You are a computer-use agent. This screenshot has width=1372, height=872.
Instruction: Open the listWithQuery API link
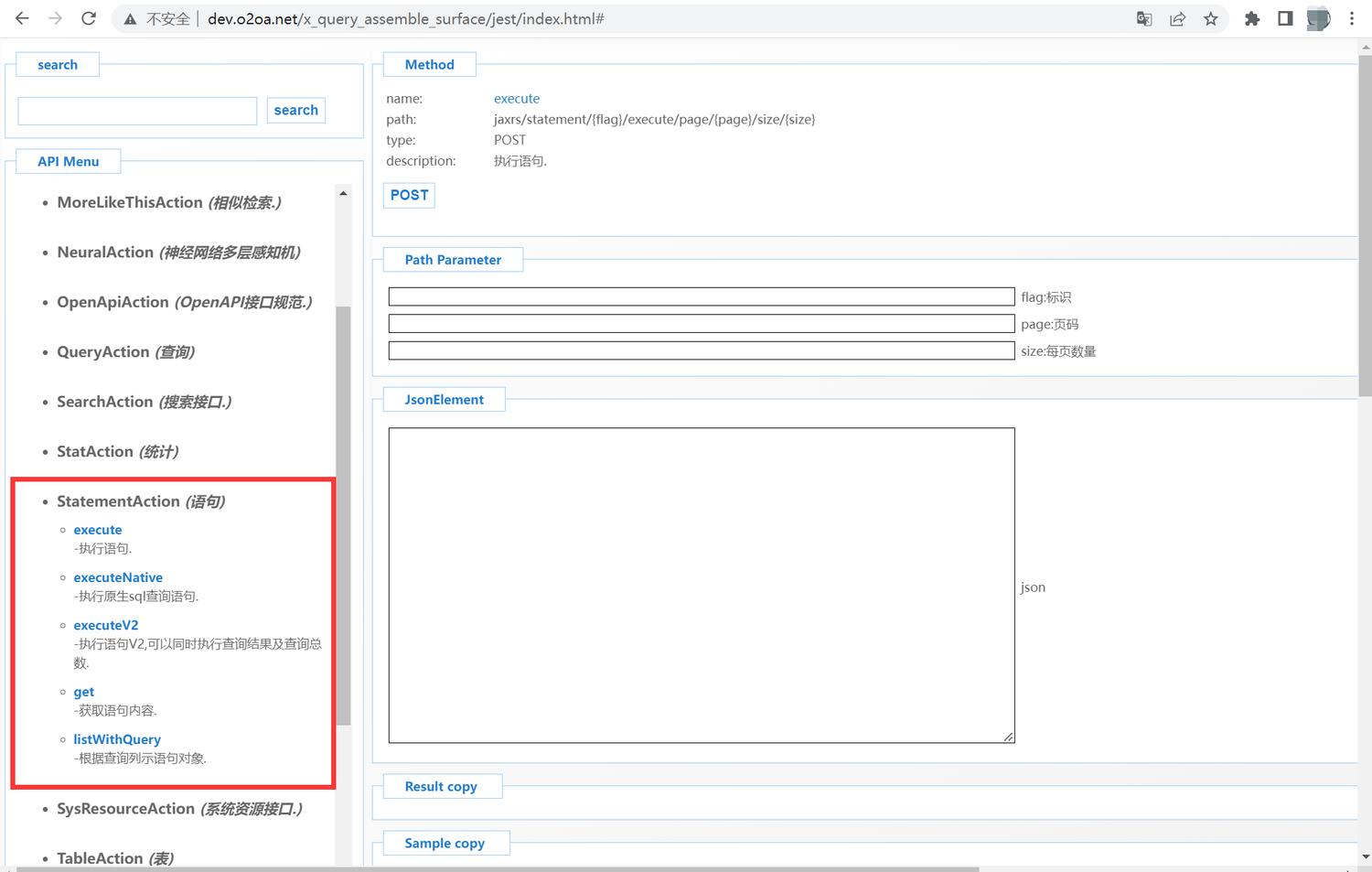coord(117,739)
